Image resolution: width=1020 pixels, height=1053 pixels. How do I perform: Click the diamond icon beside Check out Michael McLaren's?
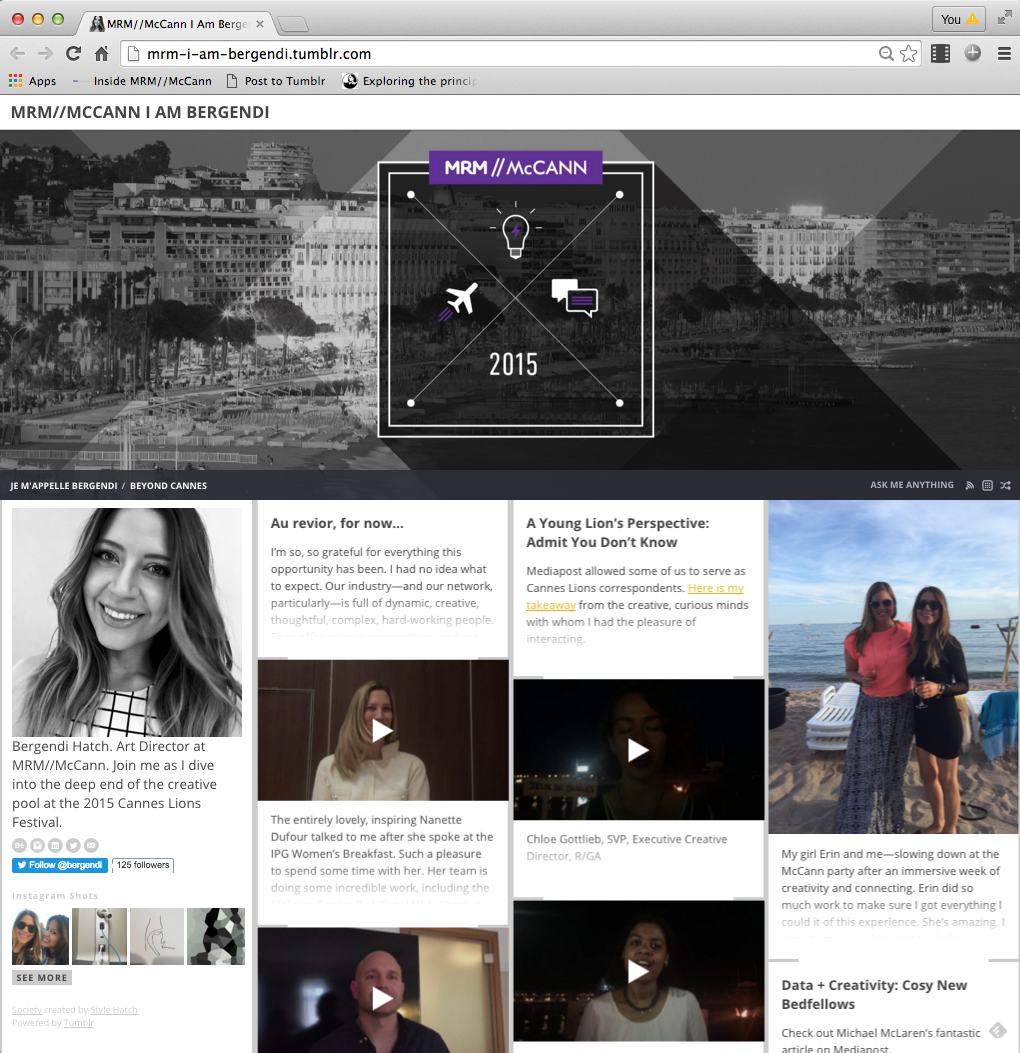[998, 1030]
